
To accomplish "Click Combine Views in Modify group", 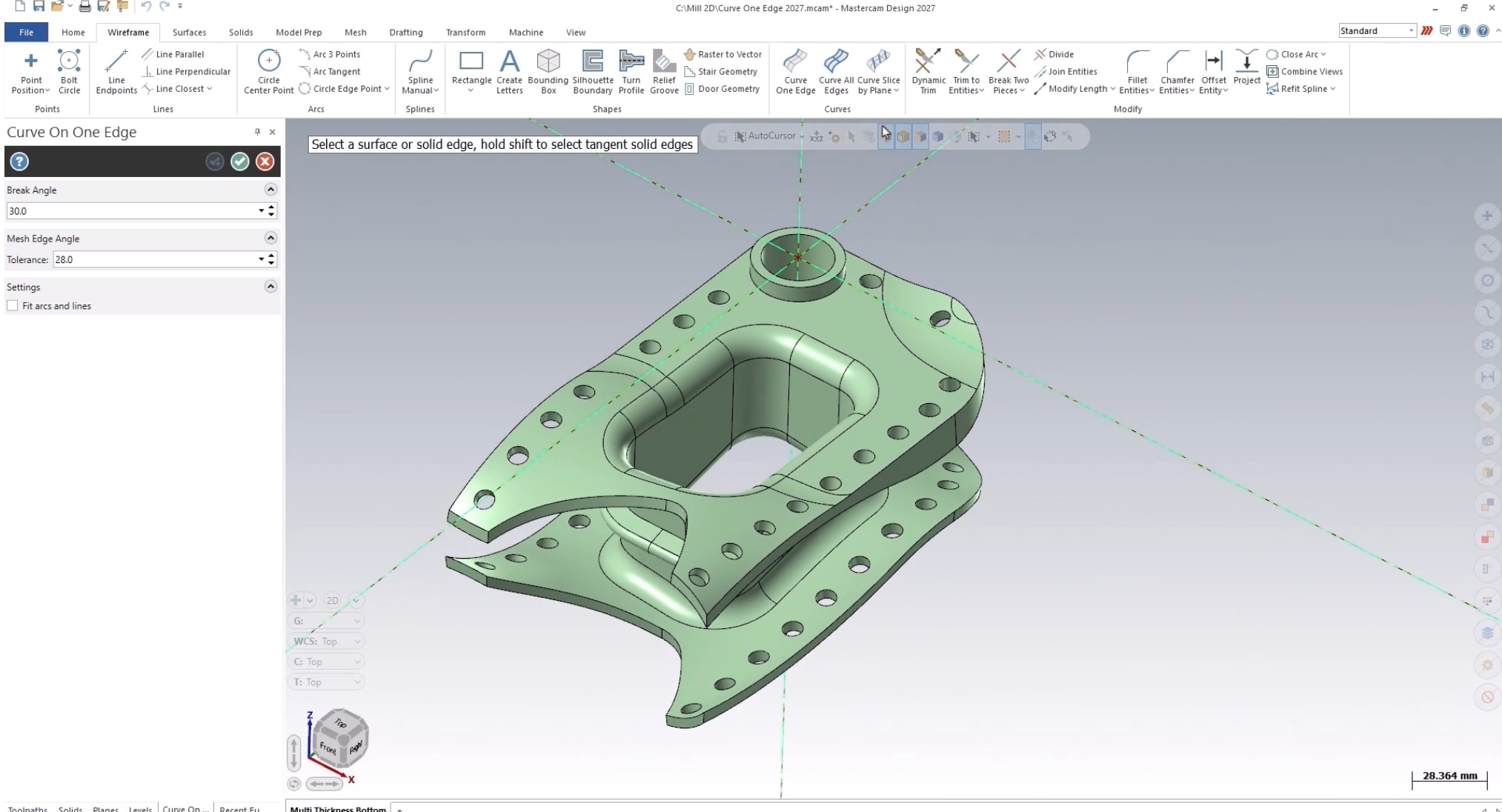I will [1305, 71].
